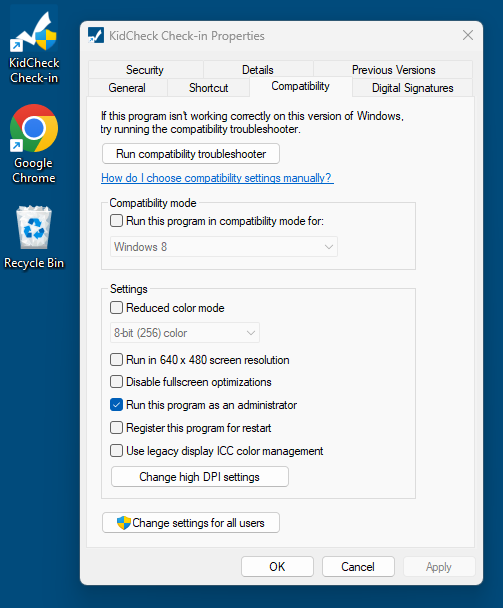Viewport: 503px width, 608px height.
Task: Switch to the Shortcut tab
Action: pos(208,88)
